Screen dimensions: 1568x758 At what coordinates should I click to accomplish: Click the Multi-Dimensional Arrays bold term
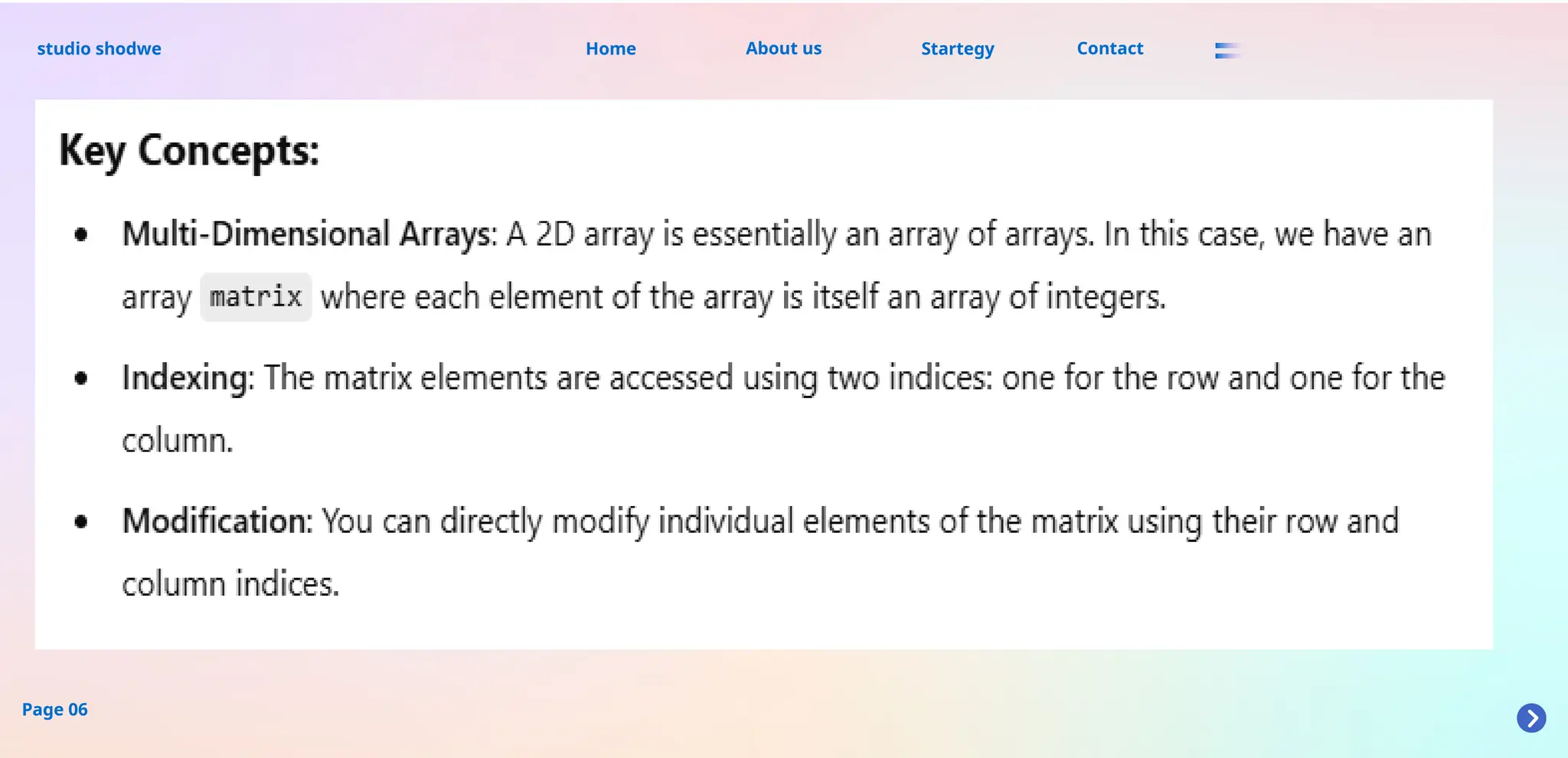(x=310, y=234)
